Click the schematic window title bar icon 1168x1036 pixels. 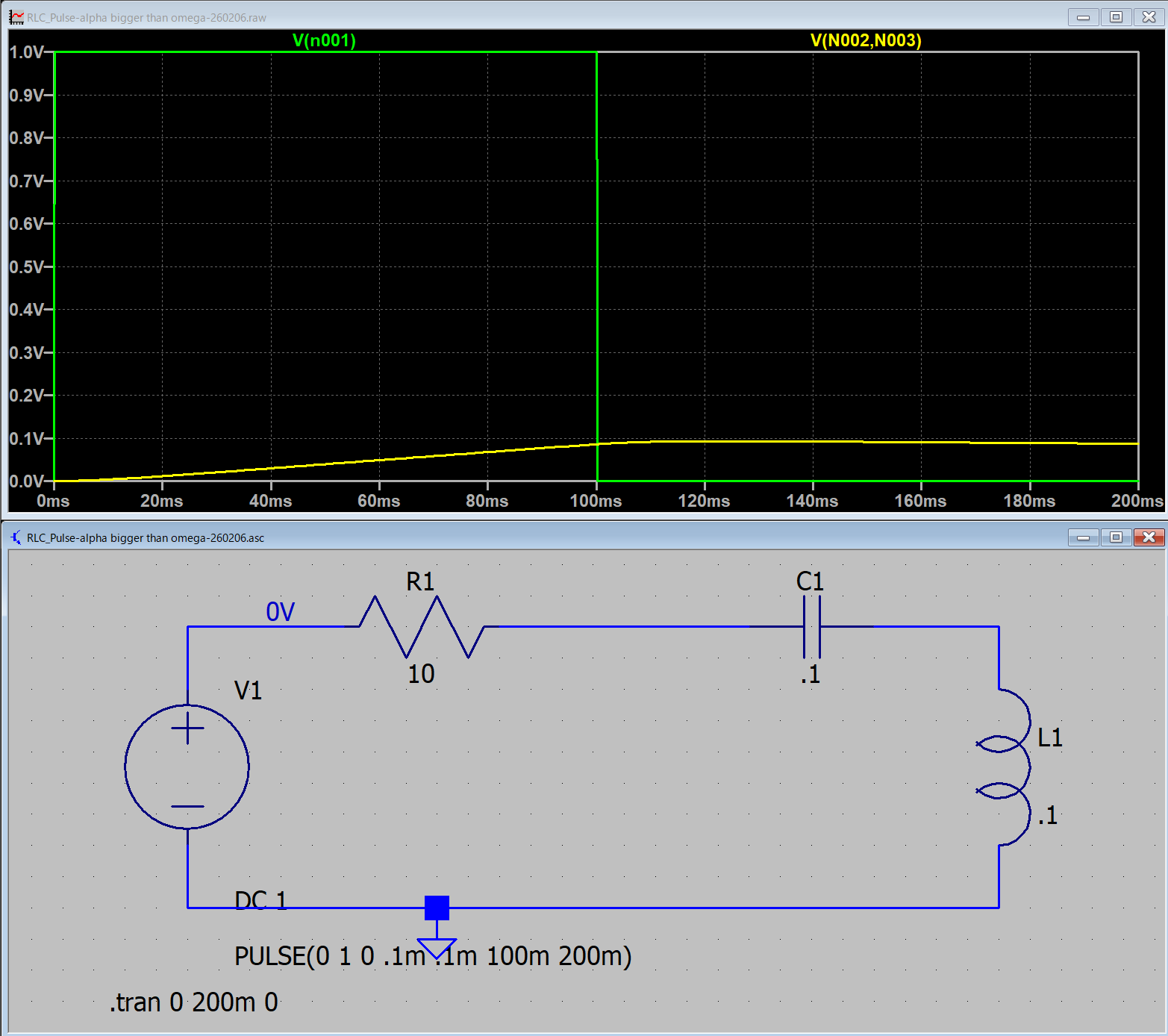click(16, 537)
